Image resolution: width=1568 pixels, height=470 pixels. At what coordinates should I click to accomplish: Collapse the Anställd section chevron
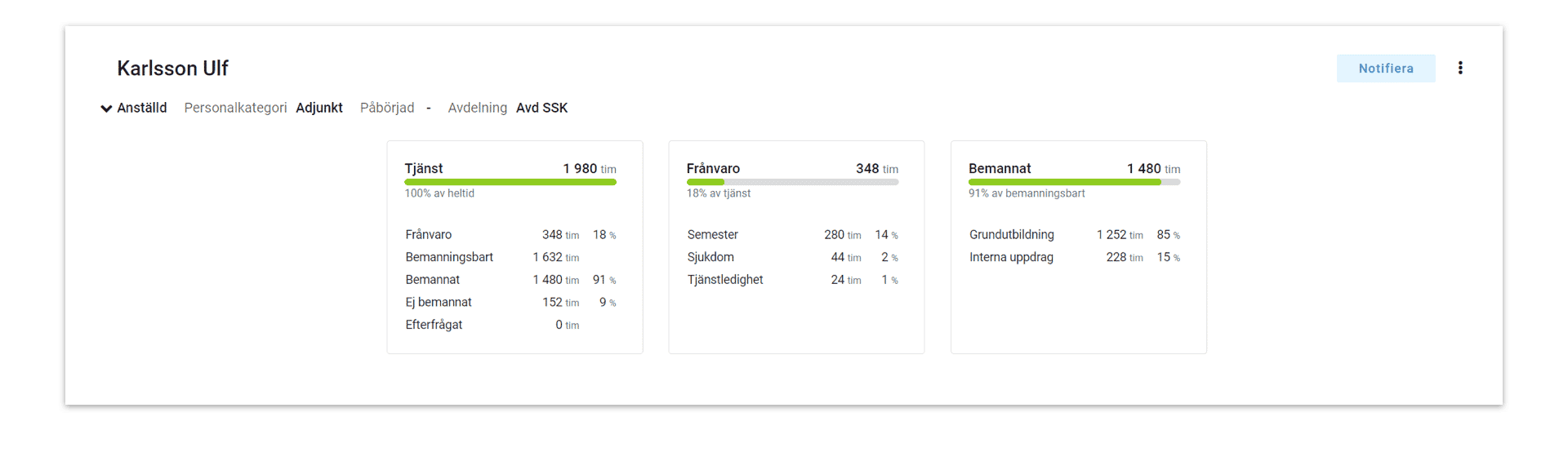click(105, 108)
